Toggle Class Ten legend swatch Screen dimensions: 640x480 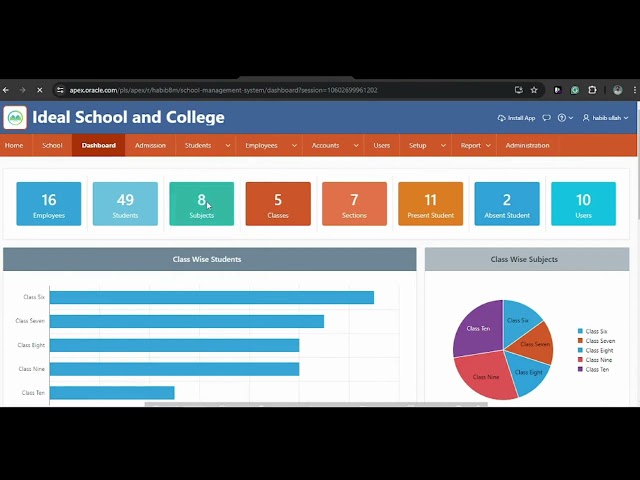[x=580, y=369]
